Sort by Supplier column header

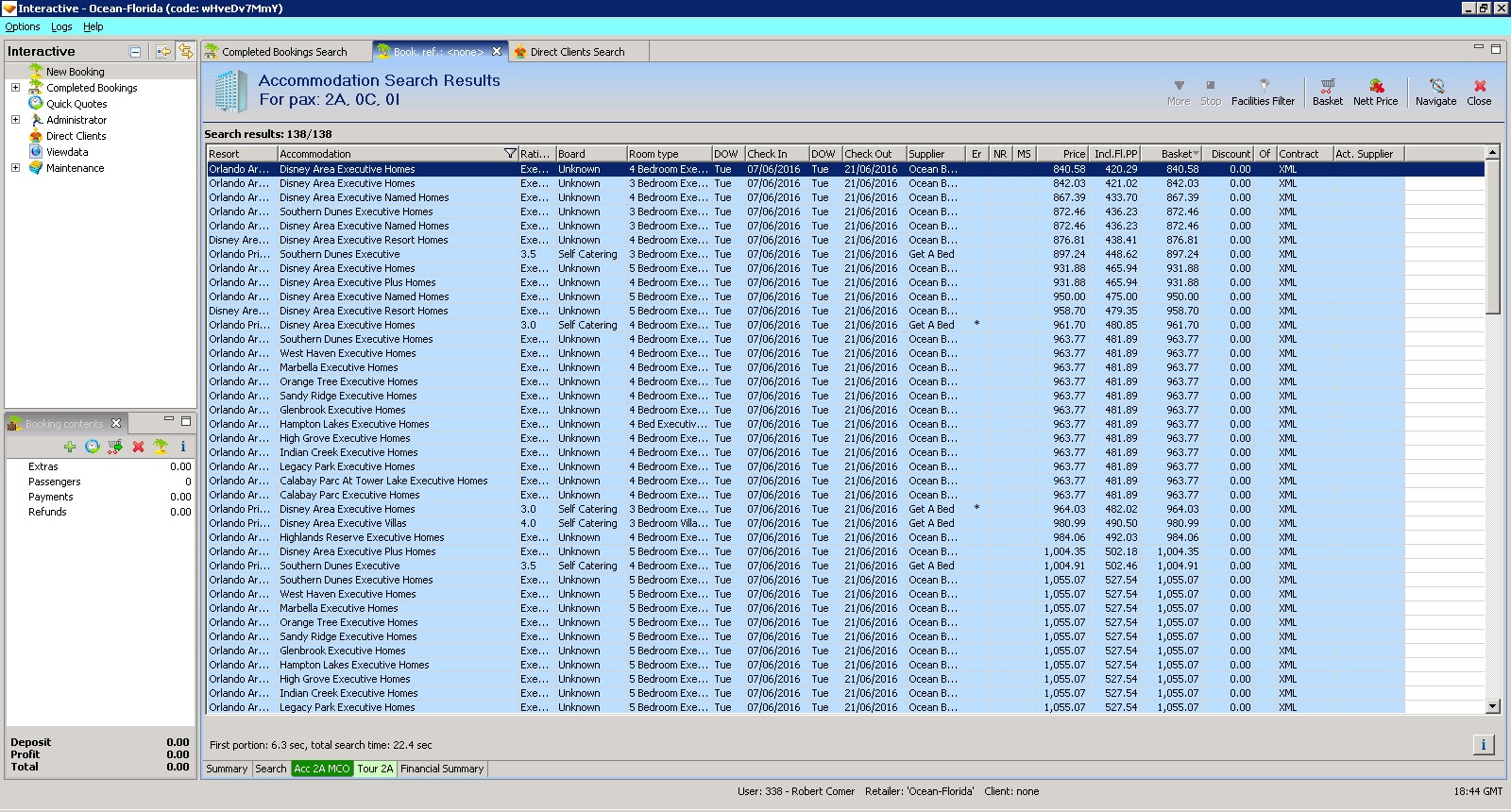(935, 154)
